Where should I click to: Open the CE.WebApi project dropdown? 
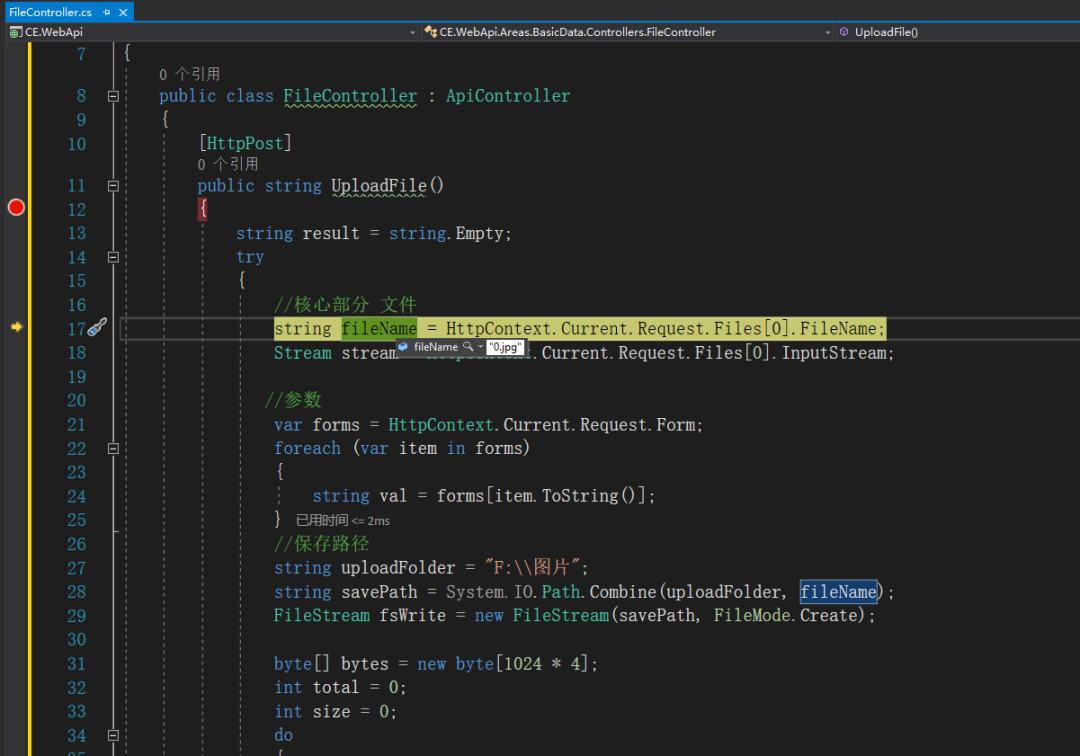[x=412, y=32]
